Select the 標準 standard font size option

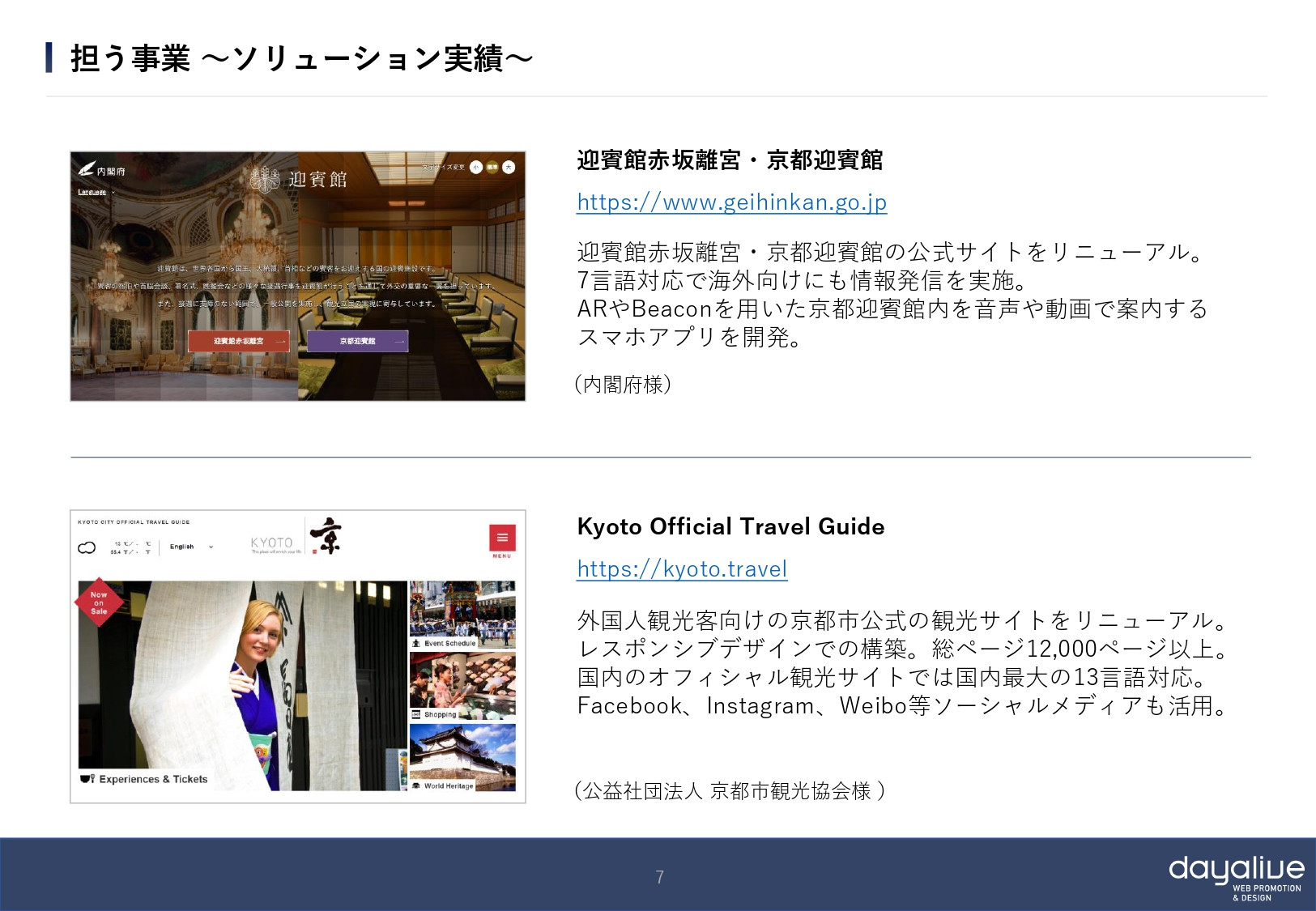click(491, 168)
